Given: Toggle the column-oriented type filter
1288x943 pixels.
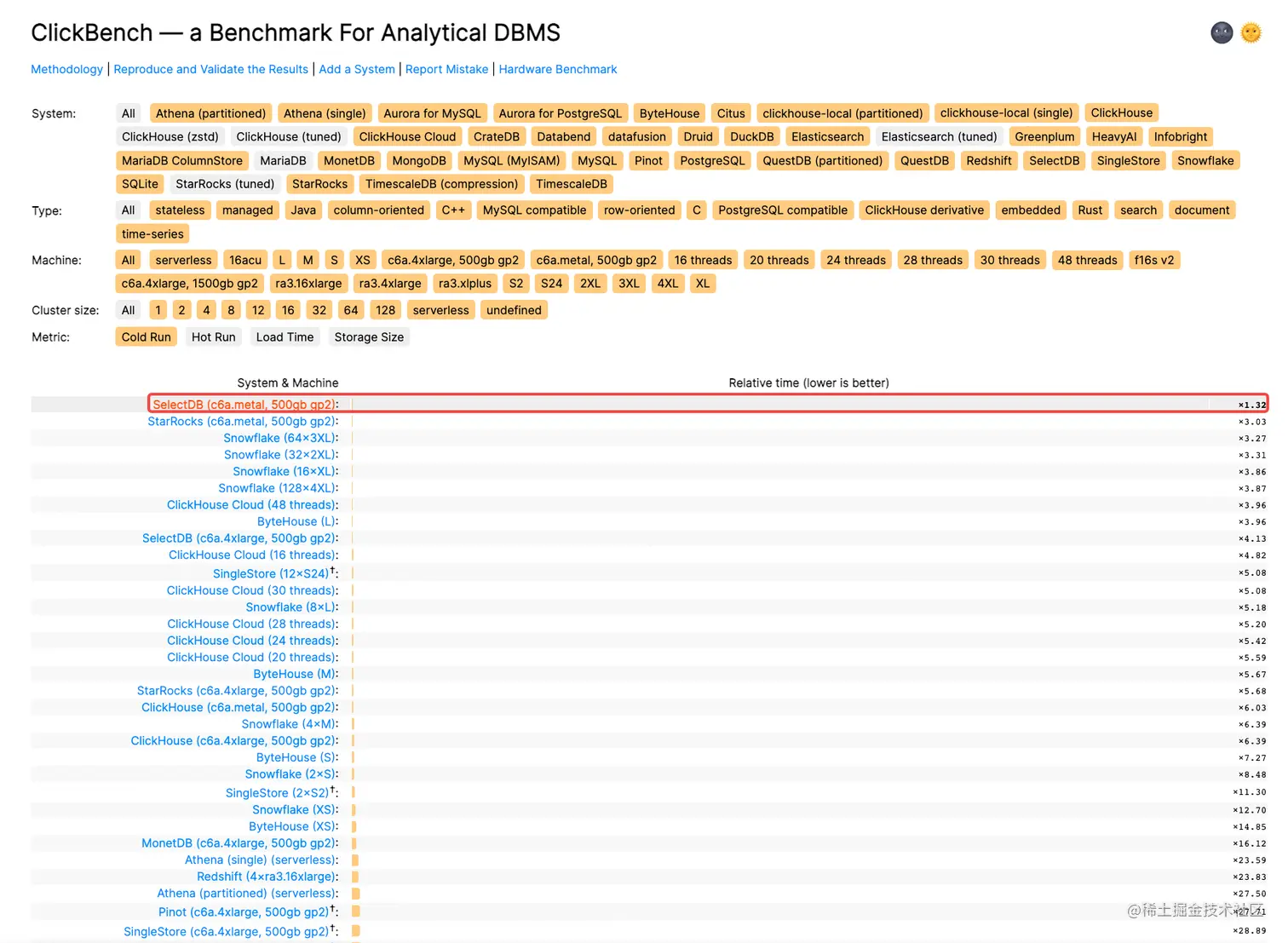Looking at the screenshot, I should (379, 210).
